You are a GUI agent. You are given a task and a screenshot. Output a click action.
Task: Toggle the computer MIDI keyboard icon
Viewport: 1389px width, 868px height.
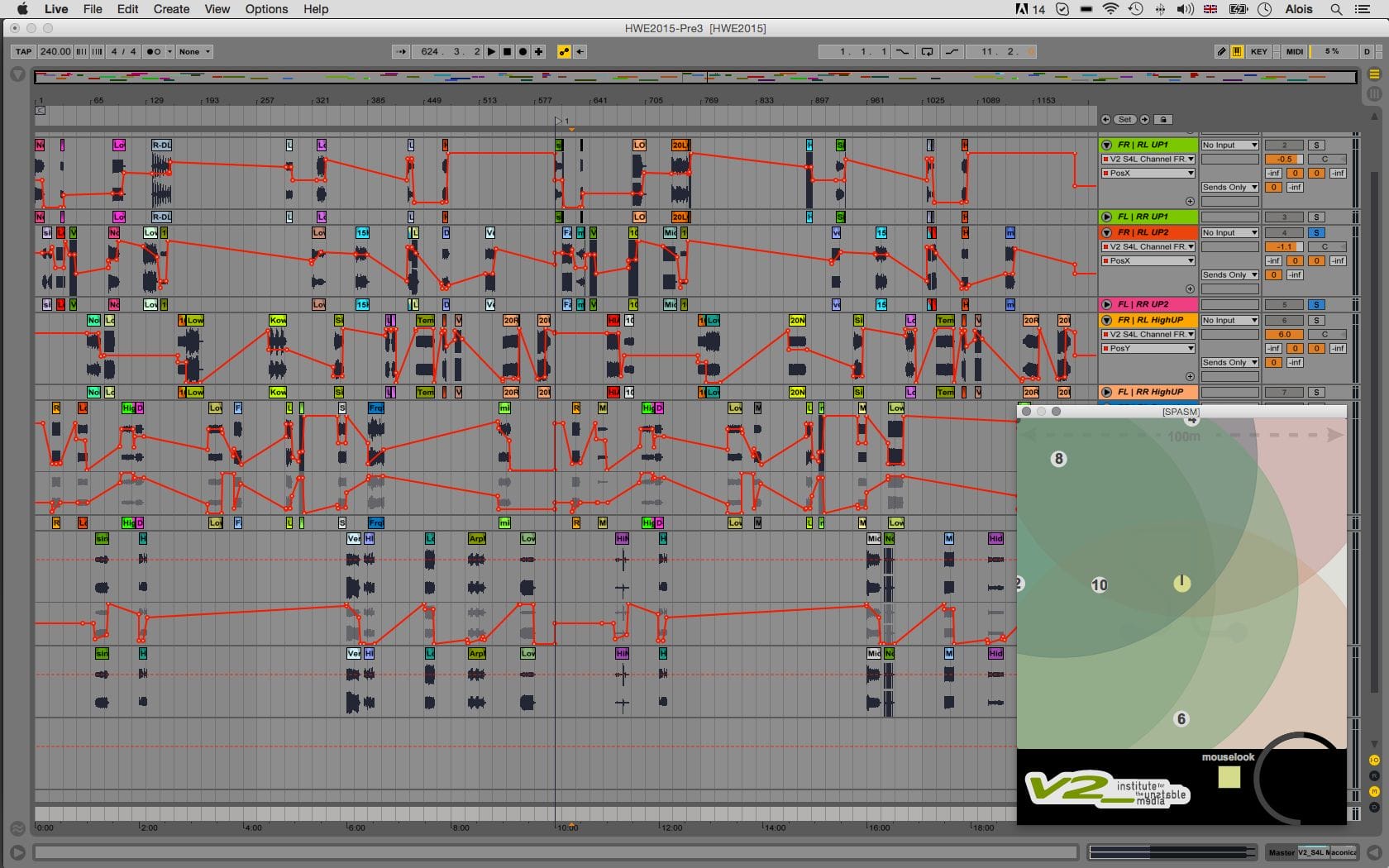coord(1237,51)
